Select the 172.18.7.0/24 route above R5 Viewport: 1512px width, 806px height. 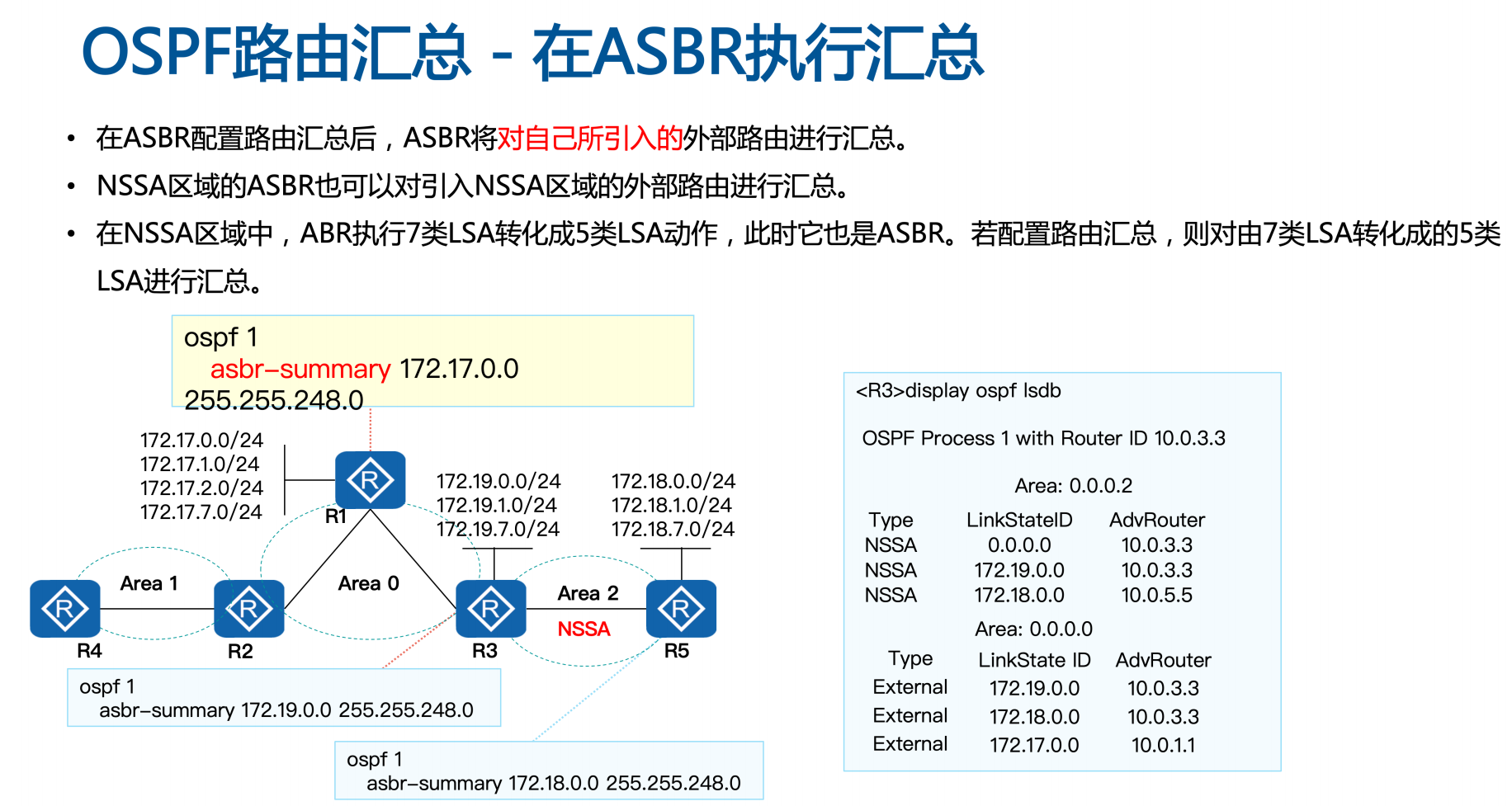click(x=673, y=529)
